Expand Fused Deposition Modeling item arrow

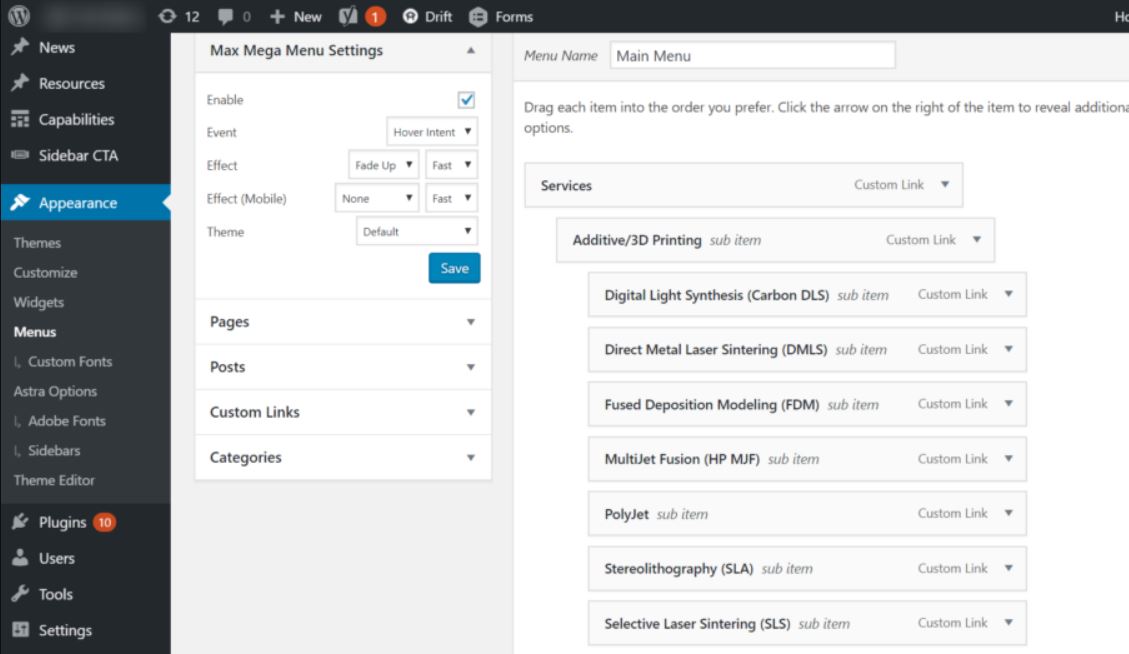pos(1008,403)
